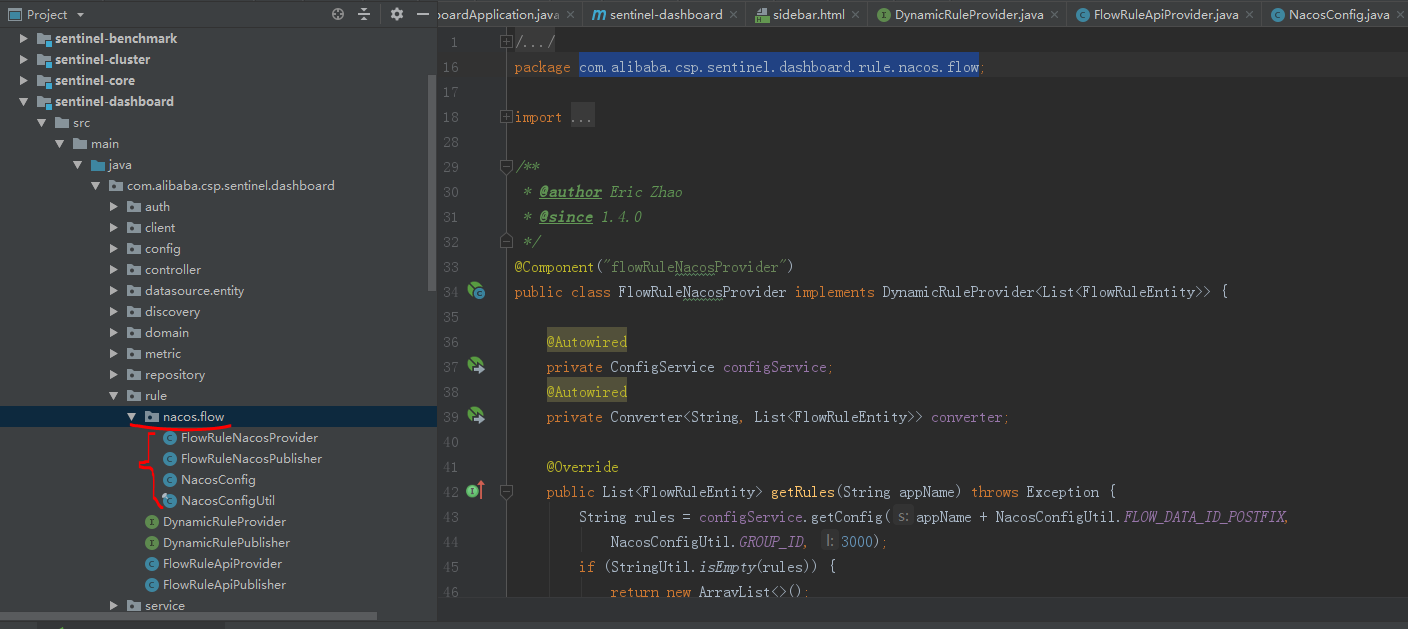
Task: Open Project panel settings gear
Action: tap(397, 14)
